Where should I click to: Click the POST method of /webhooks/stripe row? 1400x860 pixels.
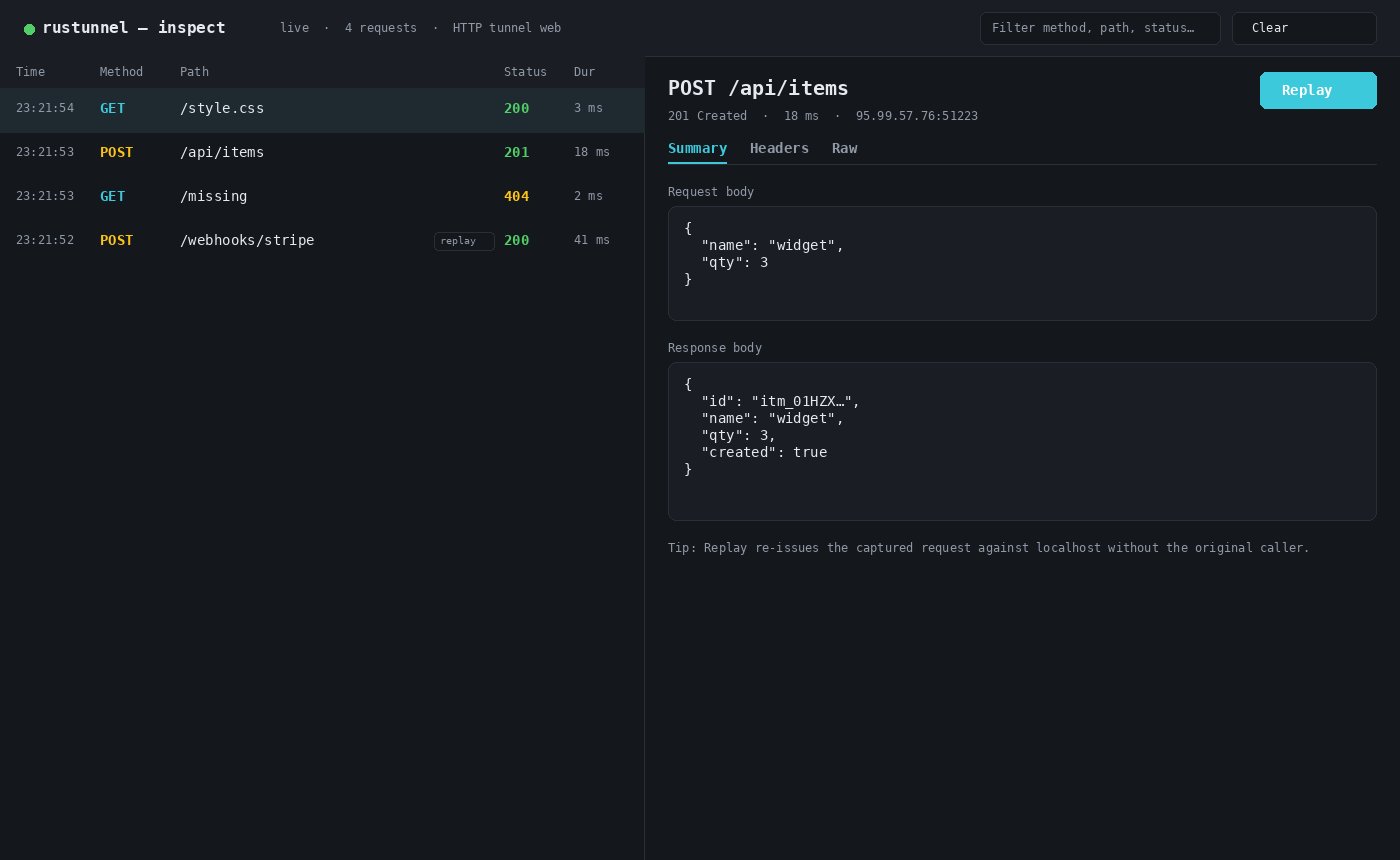click(x=116, y=241)
